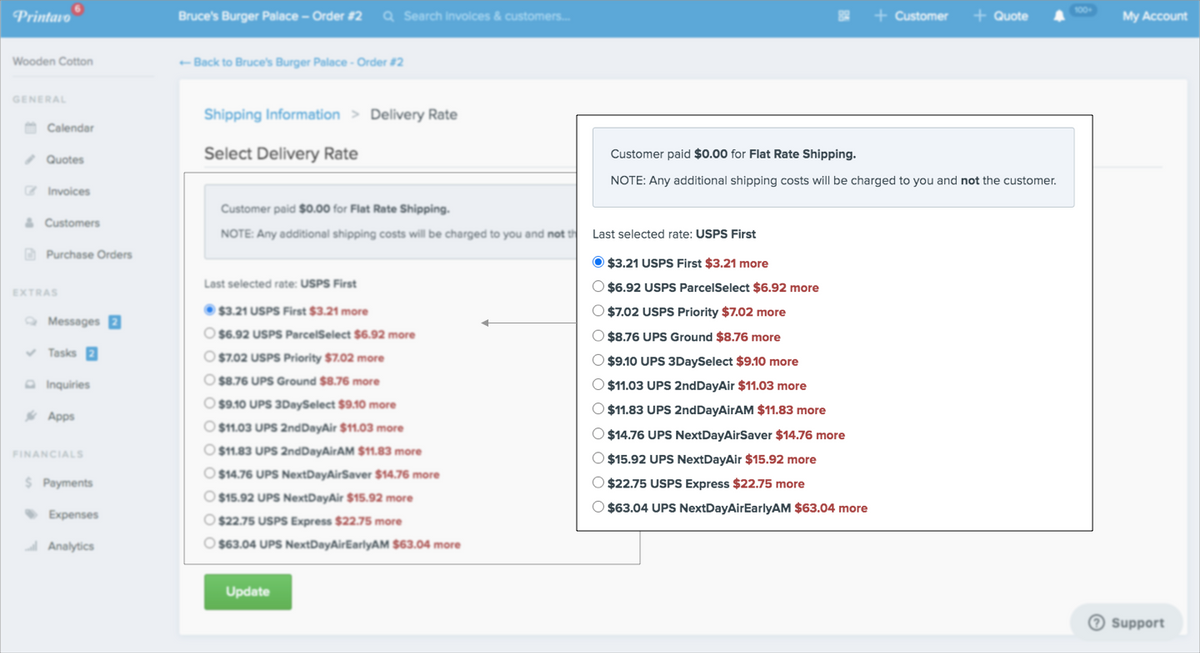The height and width of the screenshot is (653, 1200).
Task: Click the green Update button
Action: pyautogui.click(x=248, y=592)
